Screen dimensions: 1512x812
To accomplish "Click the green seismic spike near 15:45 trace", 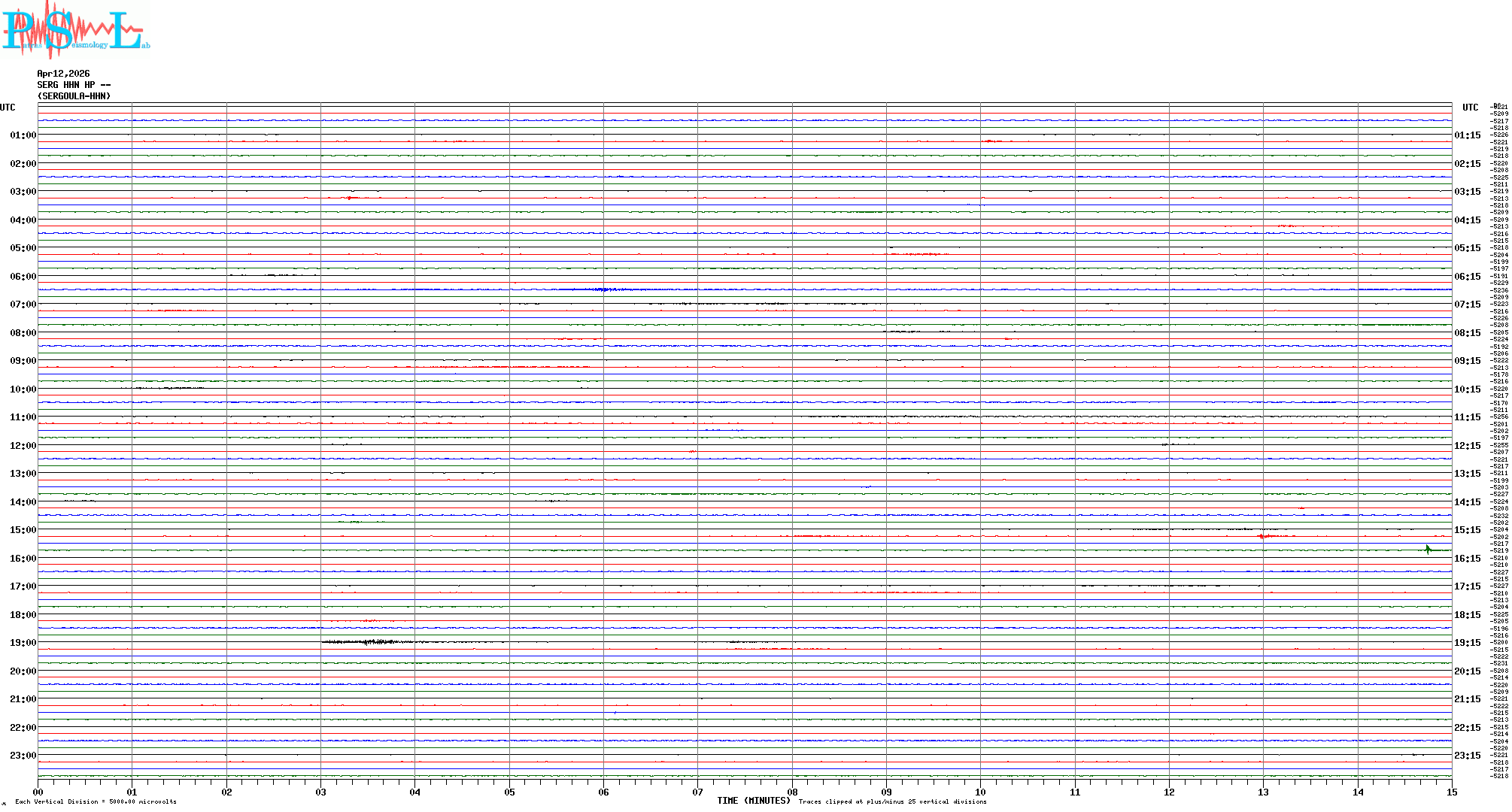I will 1427,550.
